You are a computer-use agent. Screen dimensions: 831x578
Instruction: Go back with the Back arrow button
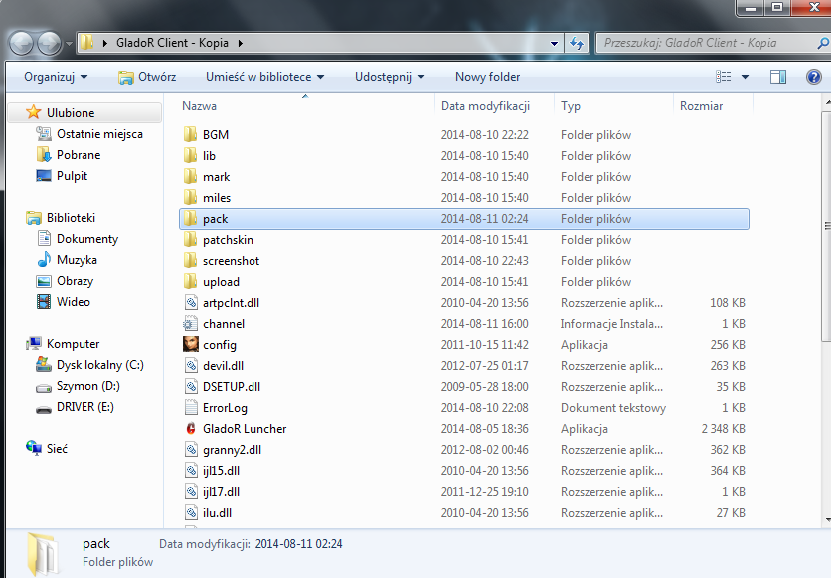[21, 43]
